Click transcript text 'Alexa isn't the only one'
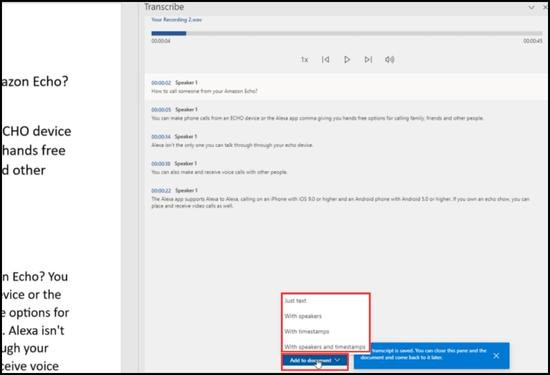Viewport: 550px width, 375px height. click(232, 145)
